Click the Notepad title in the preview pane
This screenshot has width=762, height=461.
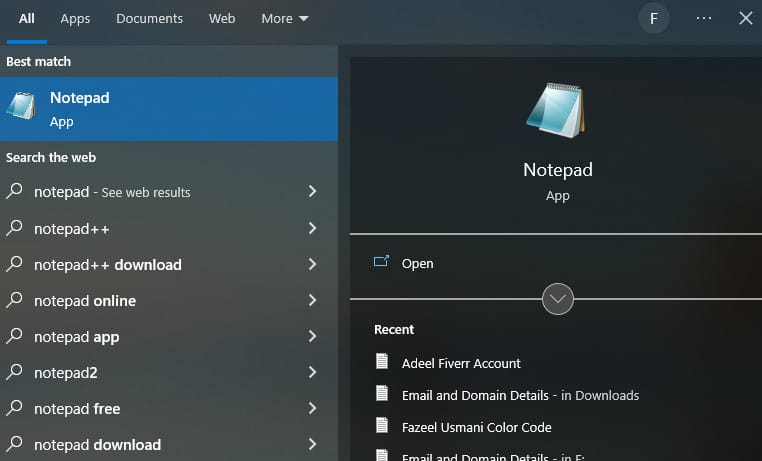pos(557,170)
